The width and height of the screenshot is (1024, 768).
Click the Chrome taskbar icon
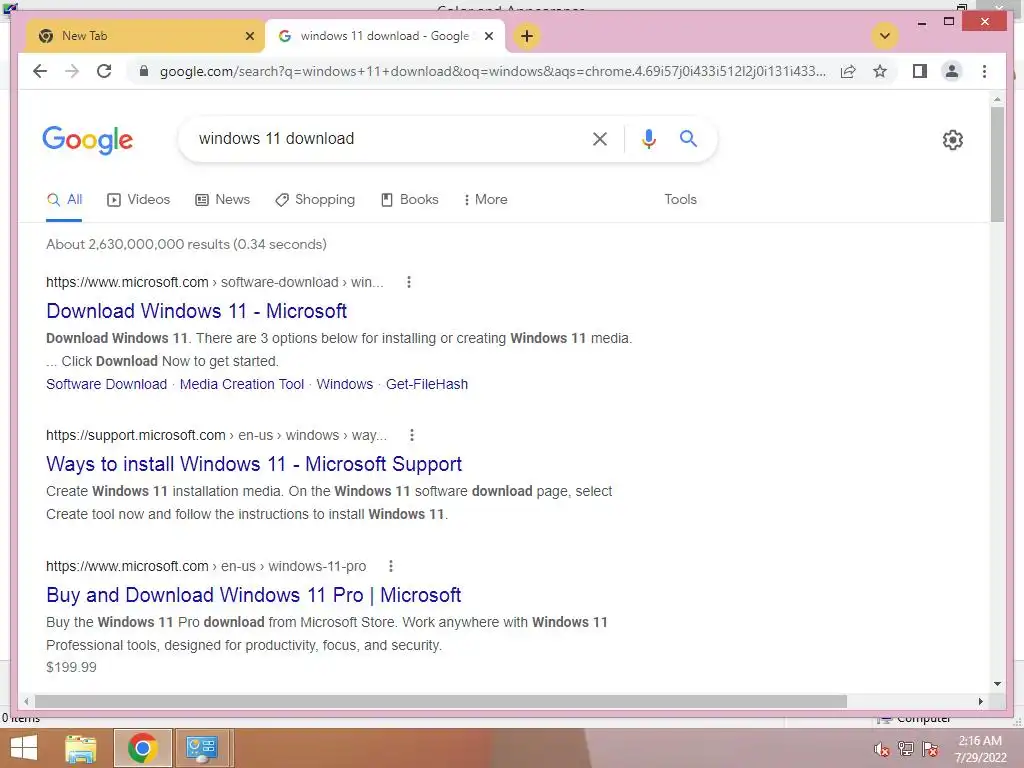click(142, 748)
